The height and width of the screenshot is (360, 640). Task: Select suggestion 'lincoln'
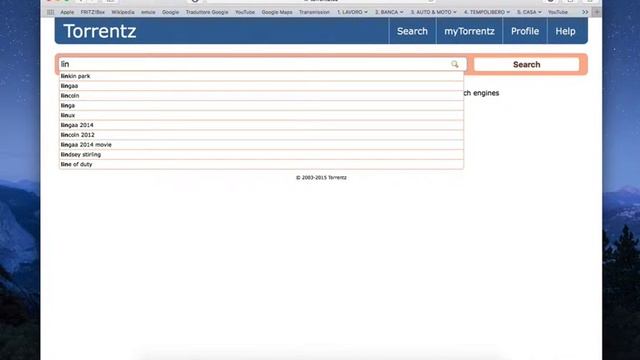[261, 96]
